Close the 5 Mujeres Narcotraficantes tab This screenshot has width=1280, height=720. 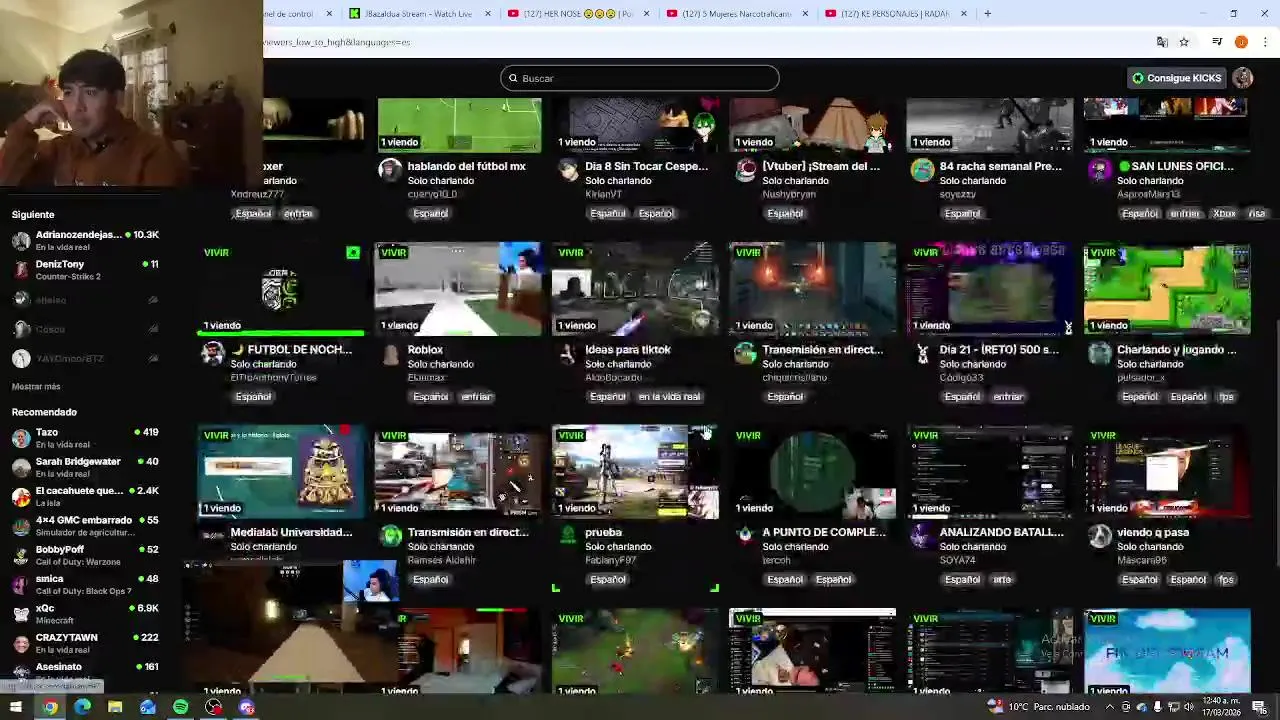(805, 14)
